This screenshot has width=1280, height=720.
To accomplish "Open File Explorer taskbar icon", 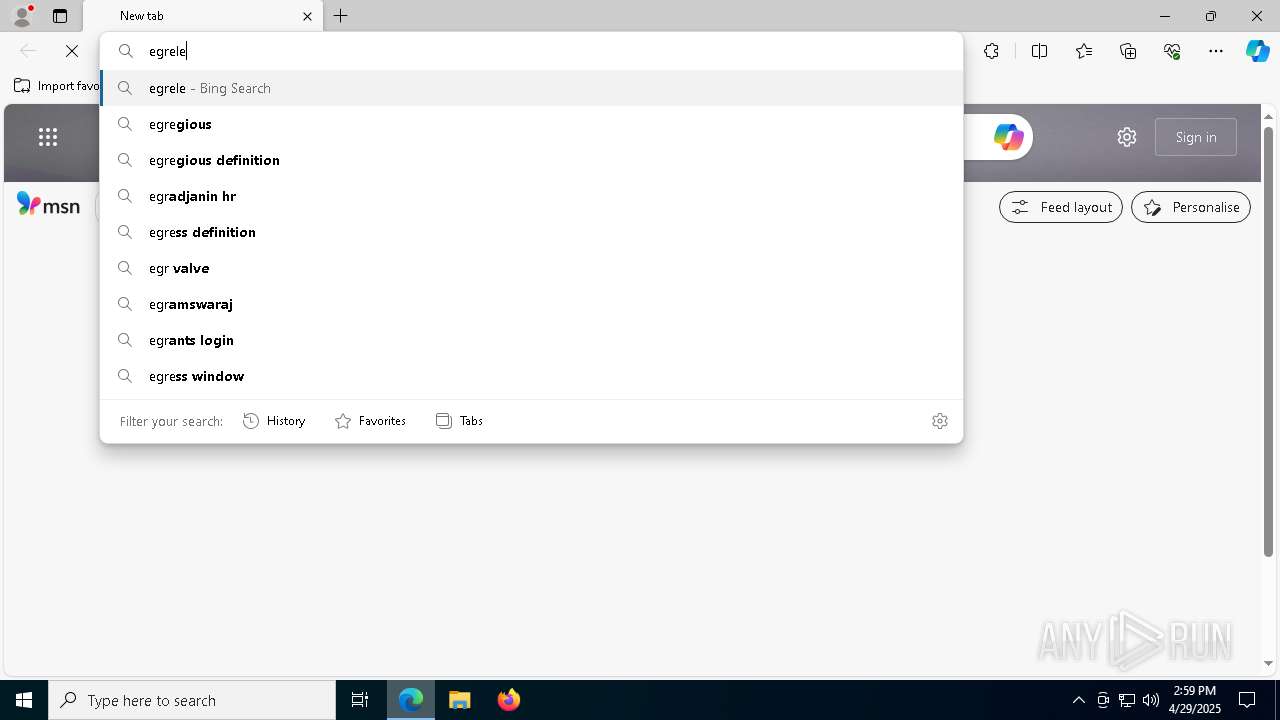I will [x=460, y=700].
